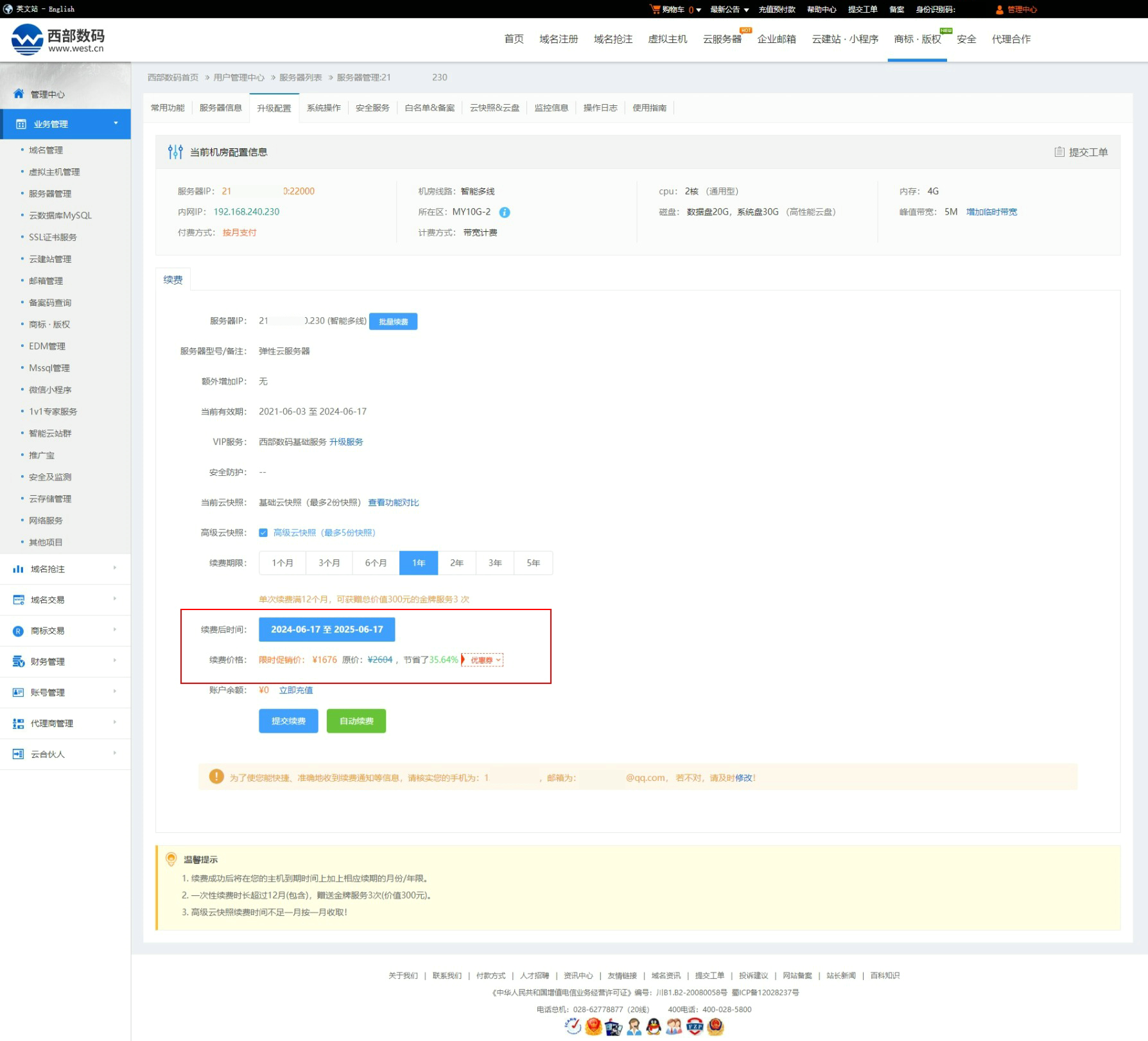Click the blue 提交续费 button

pos(288,721)
